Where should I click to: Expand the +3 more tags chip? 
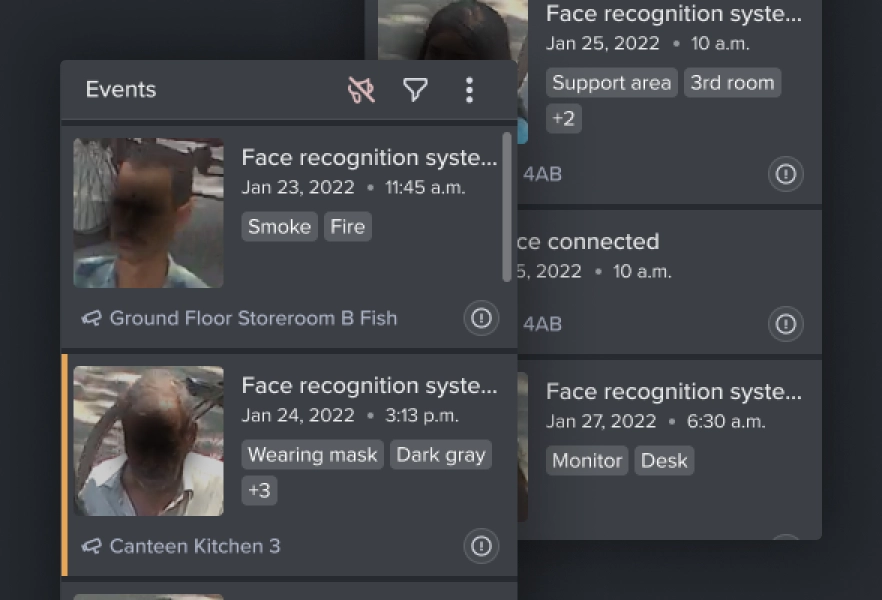coord(259,490)
